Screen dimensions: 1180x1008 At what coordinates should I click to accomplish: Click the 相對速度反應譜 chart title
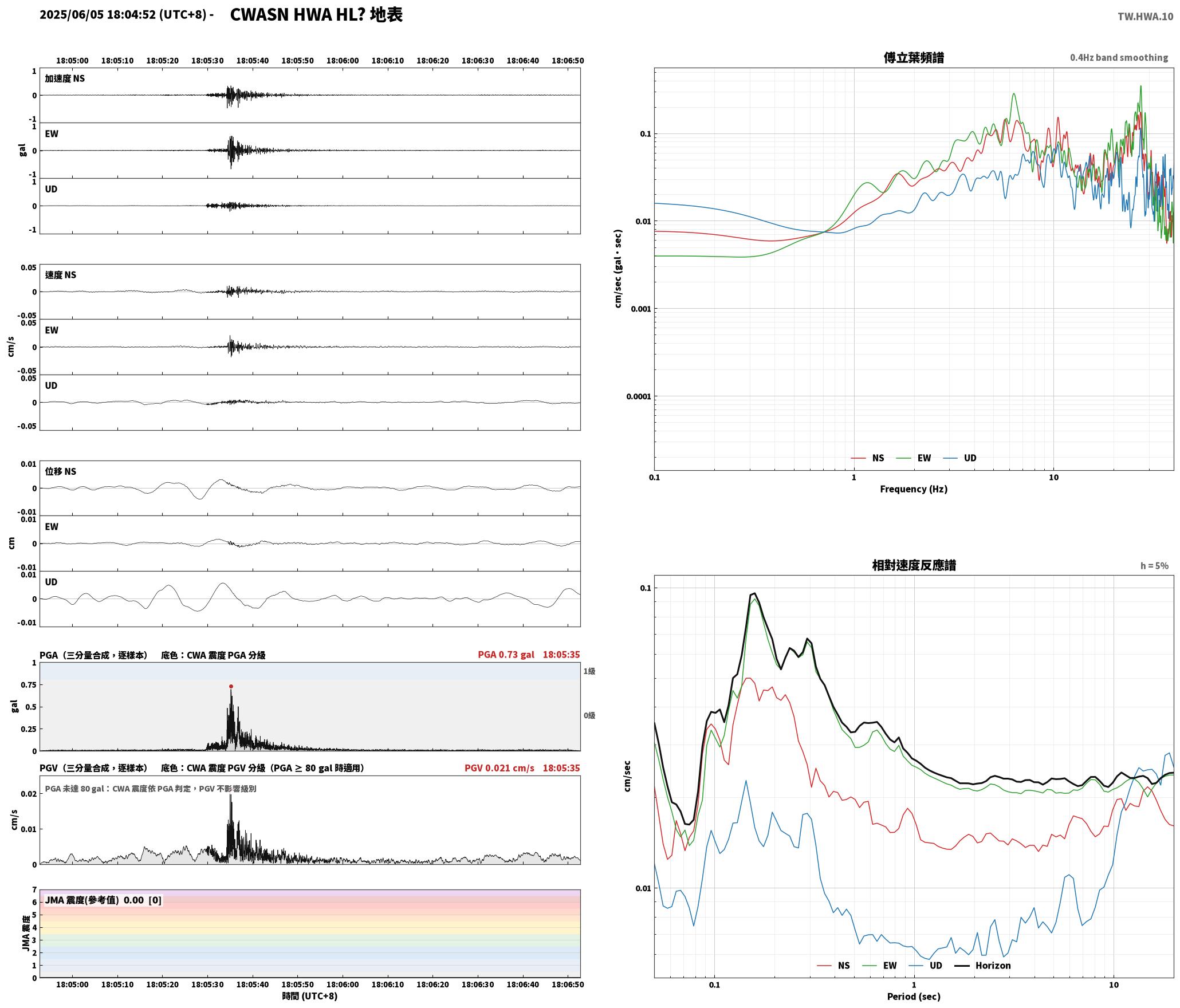(914, 565)
